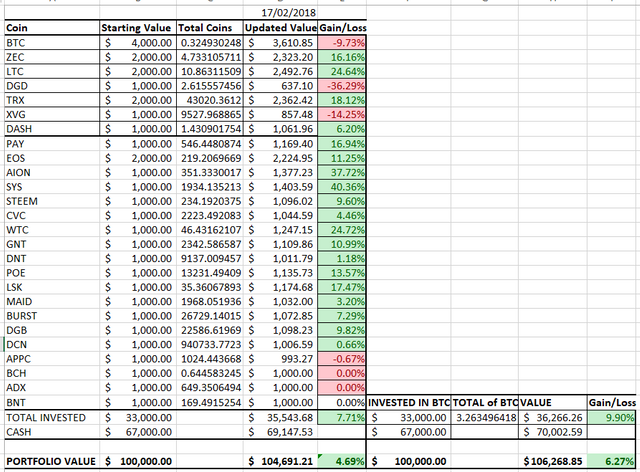Click EOS updated value 2,224.95
Image resolution: width=640 pixels, height=472 pixels.
(280, 158)
